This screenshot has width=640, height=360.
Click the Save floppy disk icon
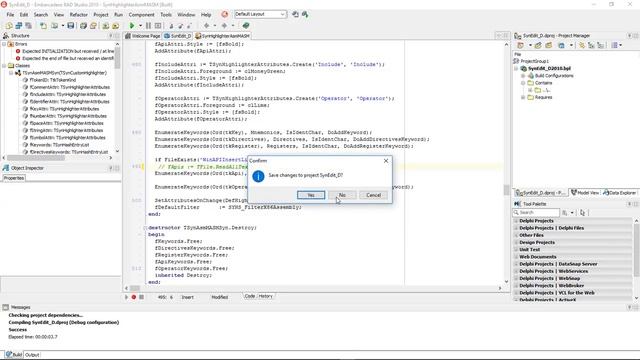71,26
